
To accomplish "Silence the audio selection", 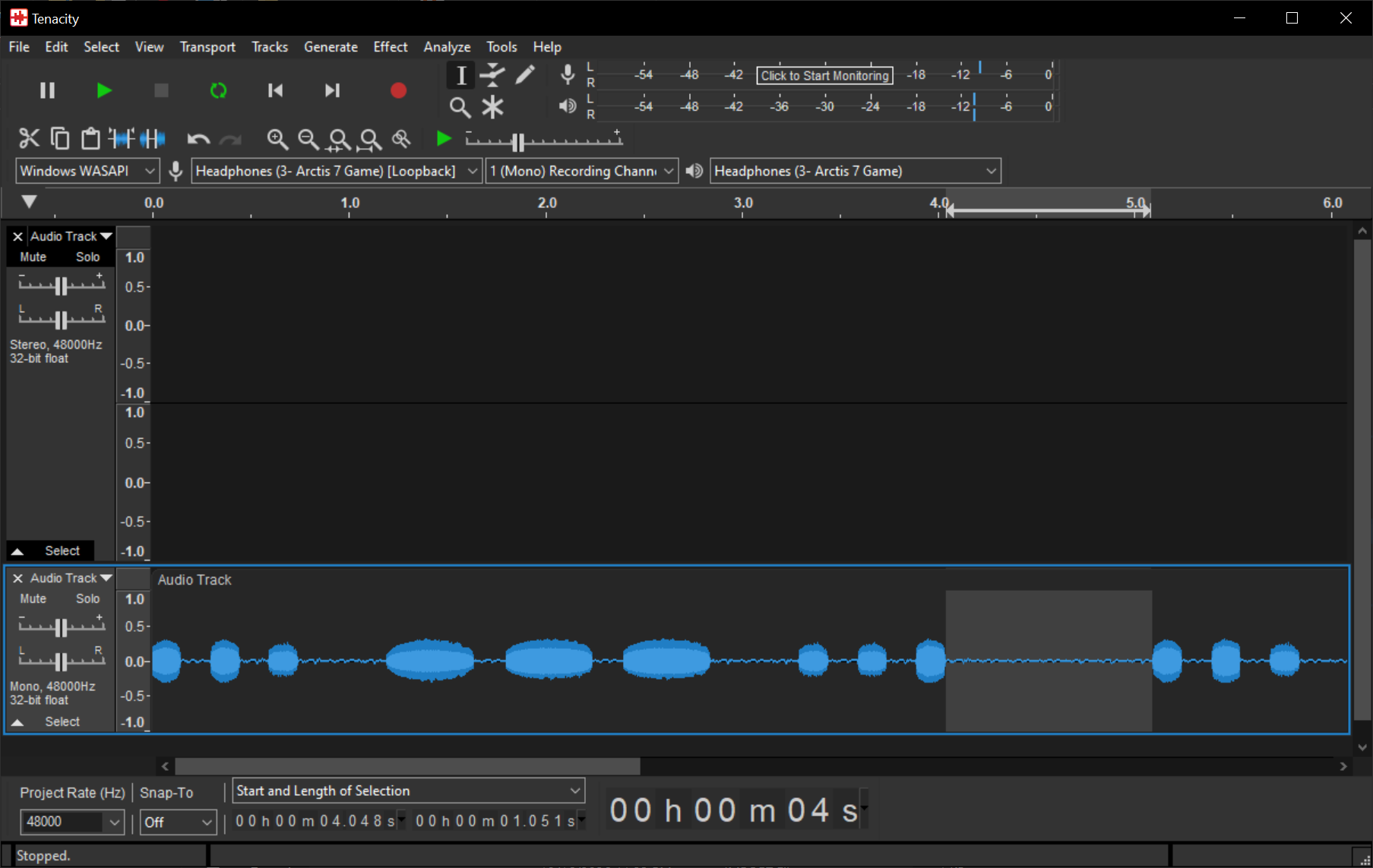I will click(153, 138).
